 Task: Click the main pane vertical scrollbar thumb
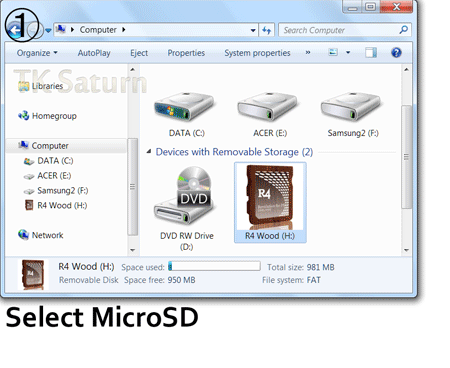click(x=406, y=157)
